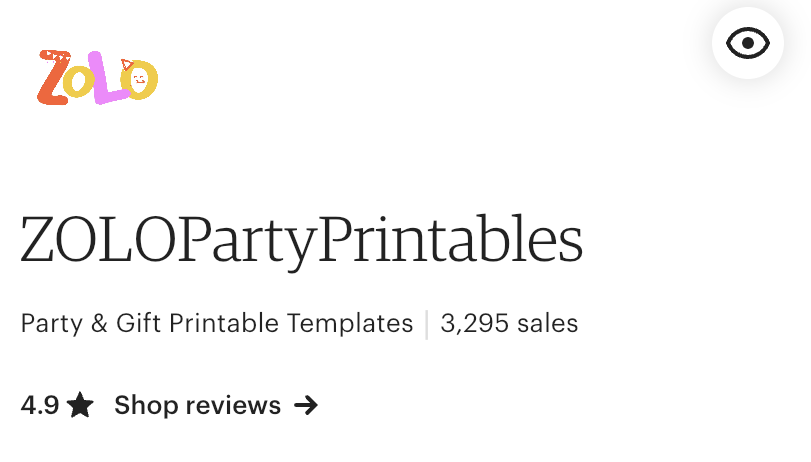Image resolution: width=811 pixels, height=462 pixels.
Task: Click the divider between tagline and sales
Action: (x=427, y=324)
